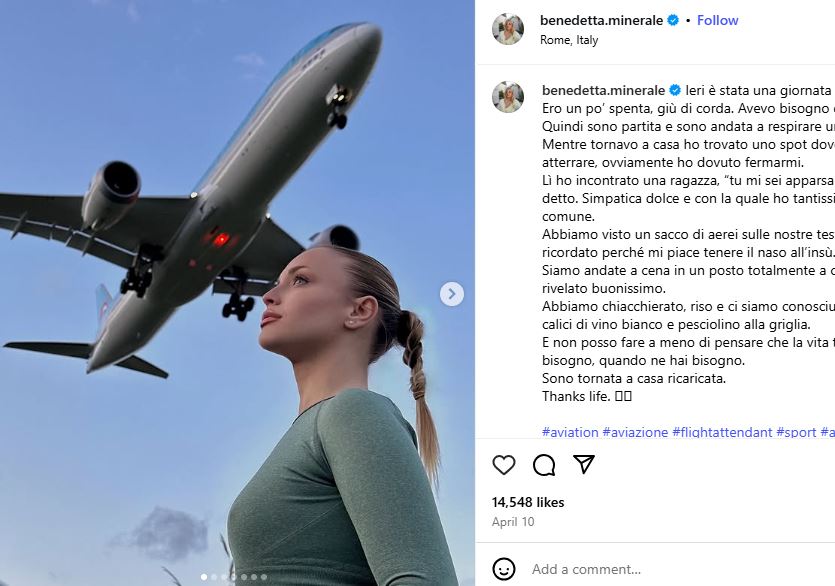Click the verified badge beside the header username

(673, 20)
